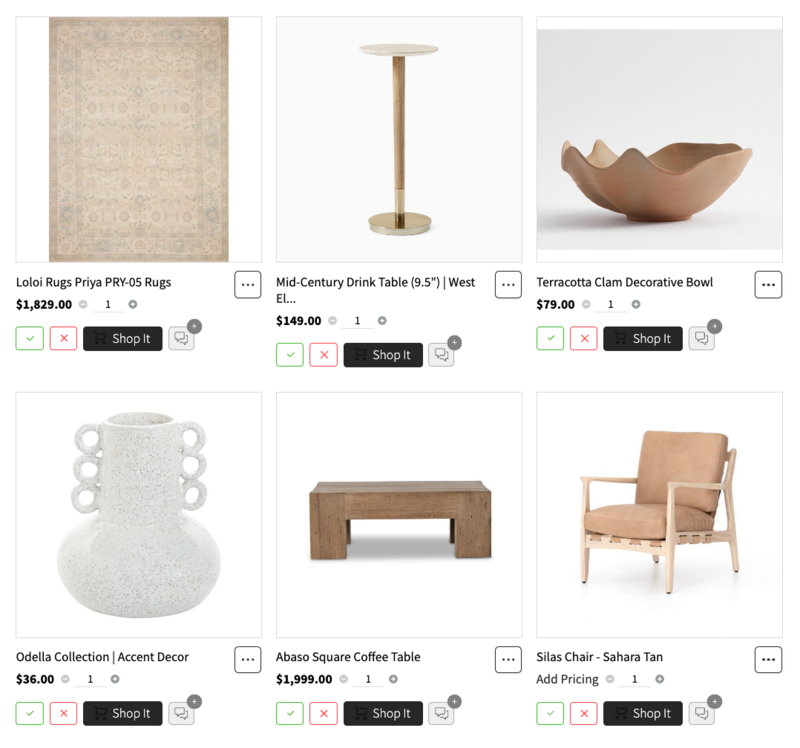Approve the Terracotta Clam Decorative Bowl

coord(550,338)
